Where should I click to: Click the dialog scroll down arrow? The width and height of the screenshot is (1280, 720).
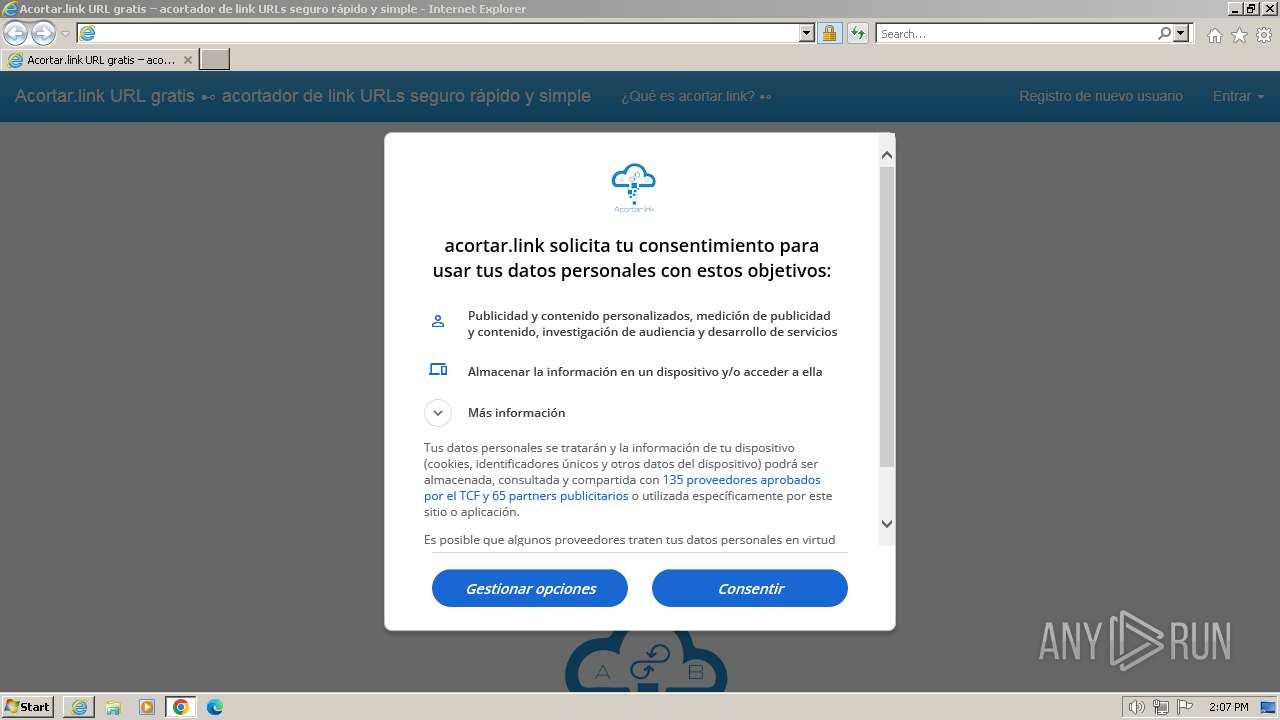click(x=887, y=523)
